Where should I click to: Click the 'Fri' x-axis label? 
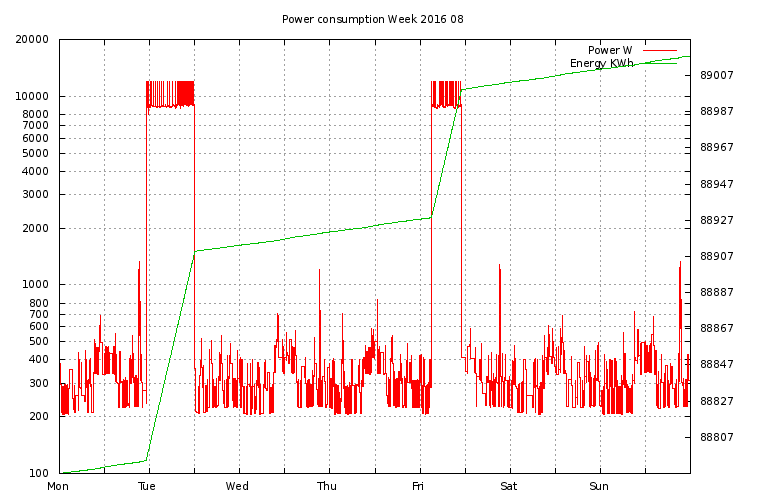click(x=417, y=486)
